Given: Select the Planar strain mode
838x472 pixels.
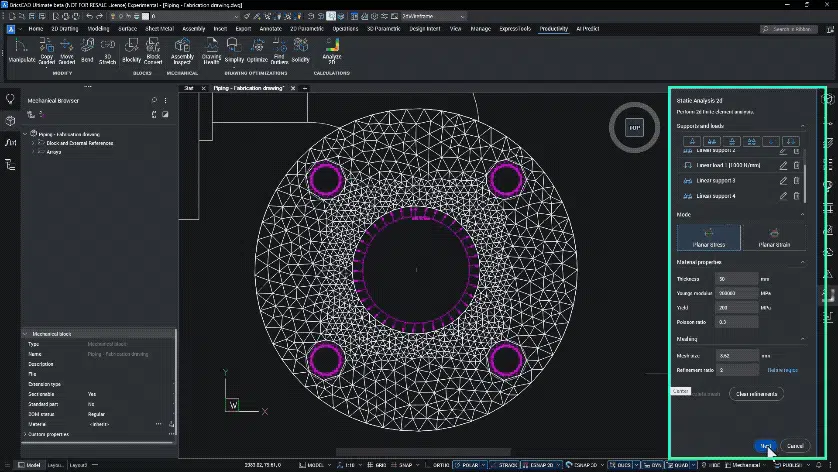Looking at the screenshot, I should (773, 236).
